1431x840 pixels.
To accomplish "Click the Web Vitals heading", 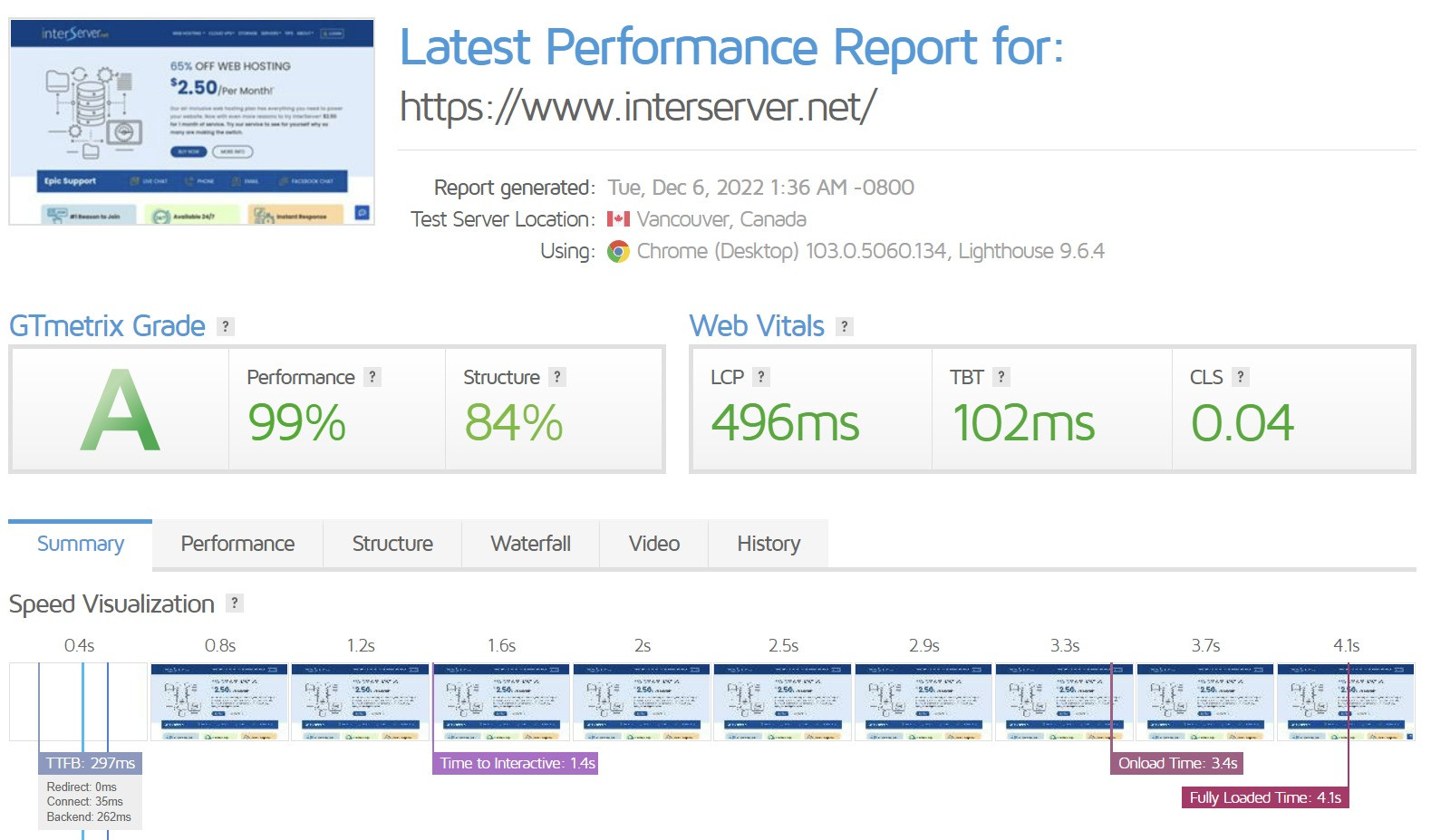I will 757,326.
